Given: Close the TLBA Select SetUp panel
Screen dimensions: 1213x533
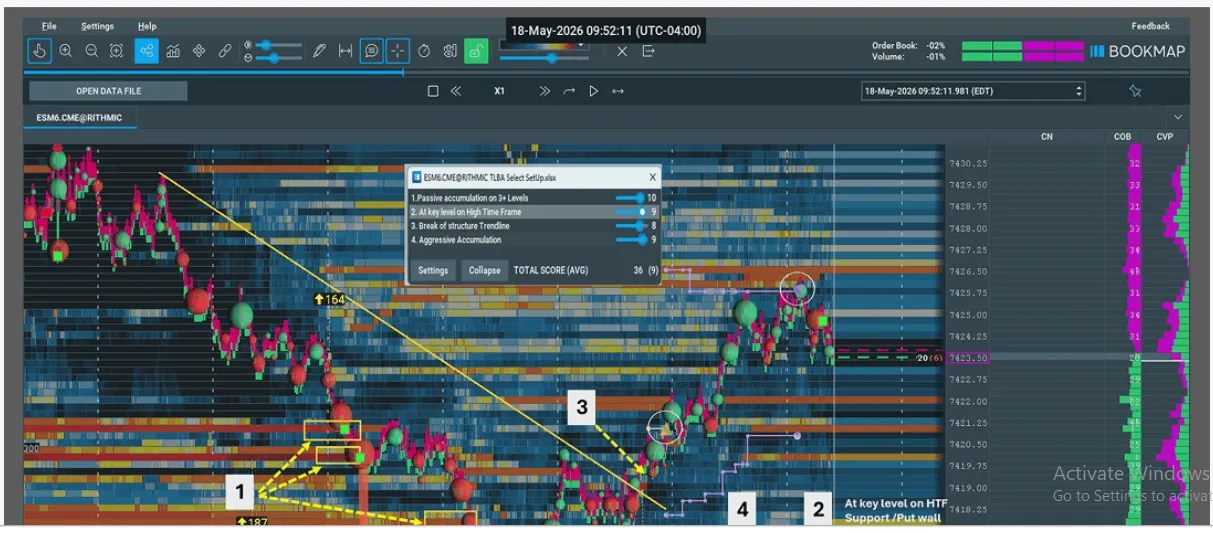Looking at the screenshot, I should (x=652, y=176).
